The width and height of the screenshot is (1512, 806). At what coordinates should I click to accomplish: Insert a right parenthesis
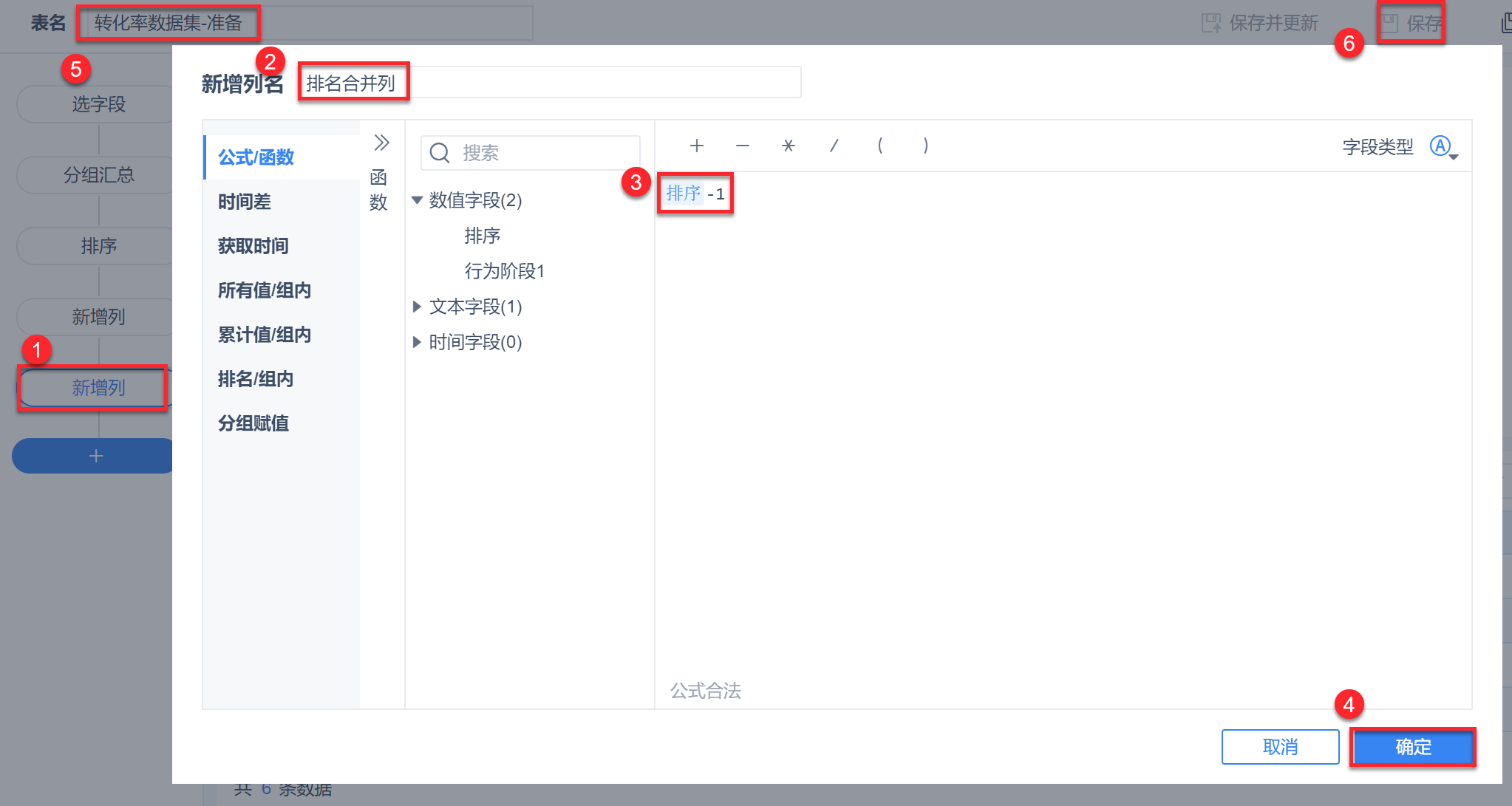[926, 146]
